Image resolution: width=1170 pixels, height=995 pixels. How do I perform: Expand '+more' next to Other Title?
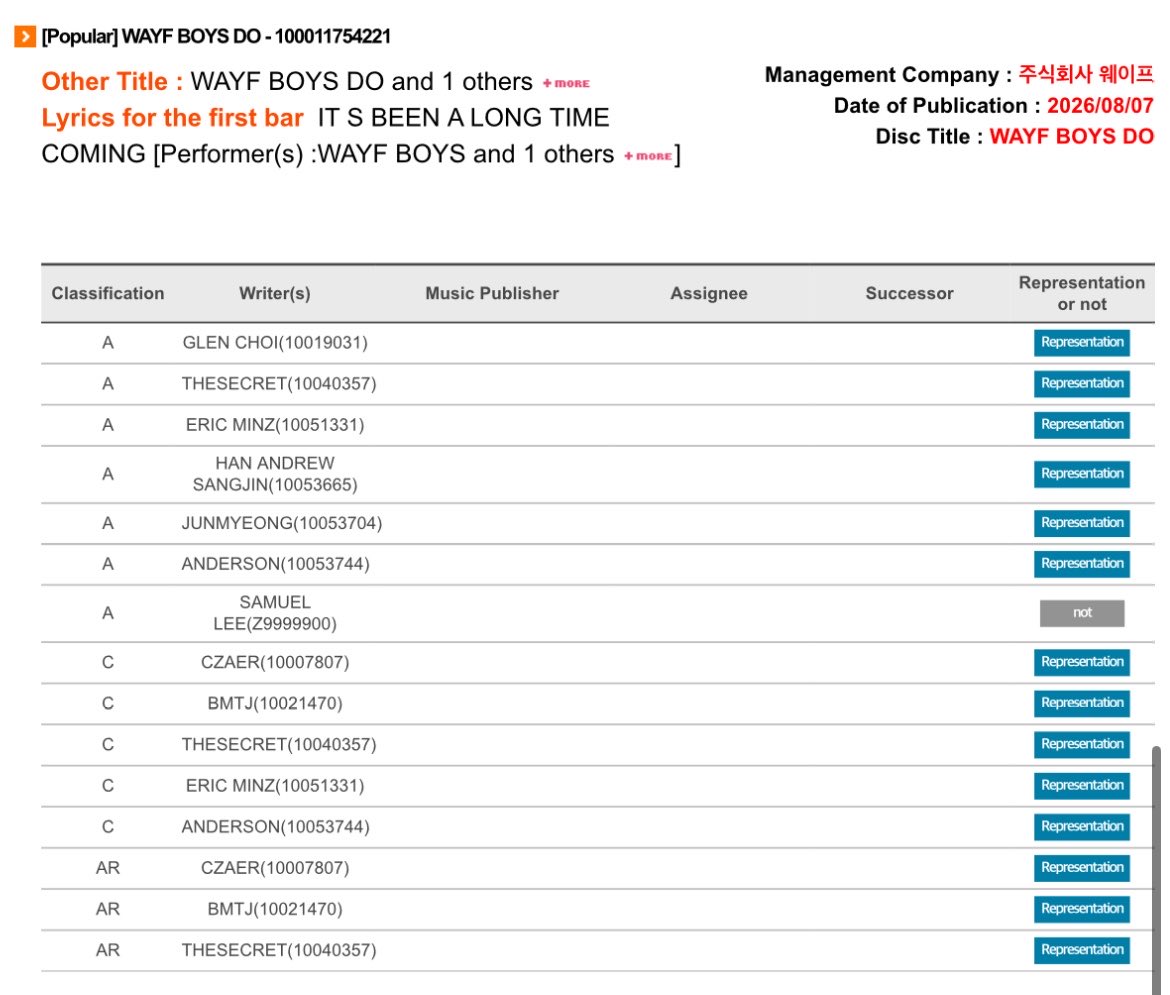(x=566, y=84)
